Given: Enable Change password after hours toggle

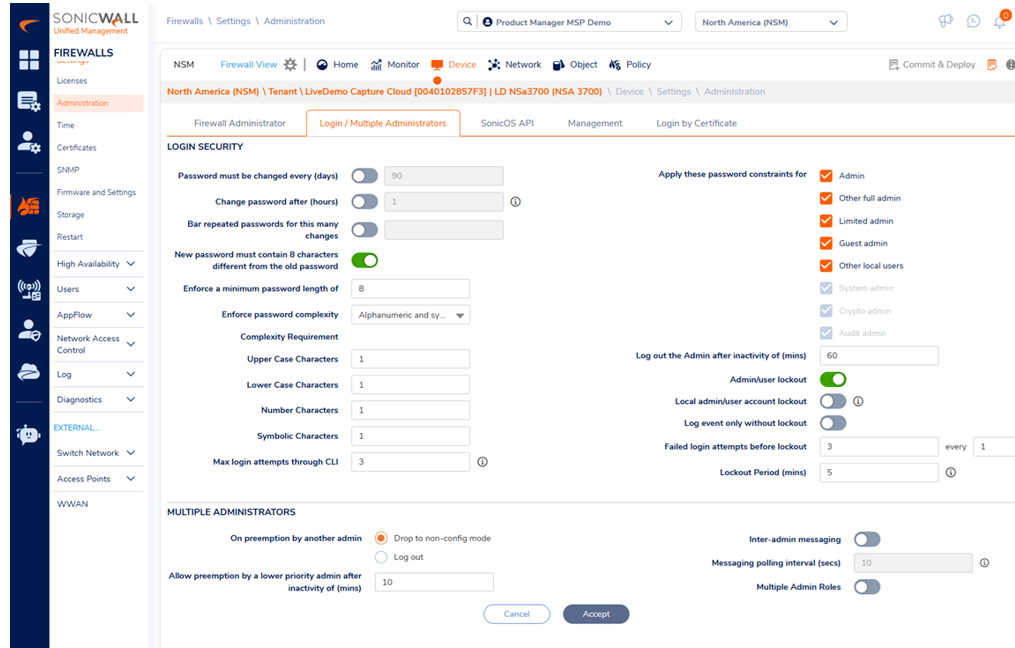Looking at the screenshot, I should coord(364,202).
